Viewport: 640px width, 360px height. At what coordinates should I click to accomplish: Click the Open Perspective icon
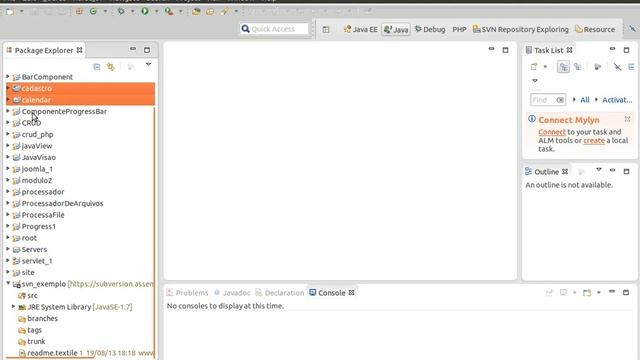pyautogui.click(x=326, y=29)
